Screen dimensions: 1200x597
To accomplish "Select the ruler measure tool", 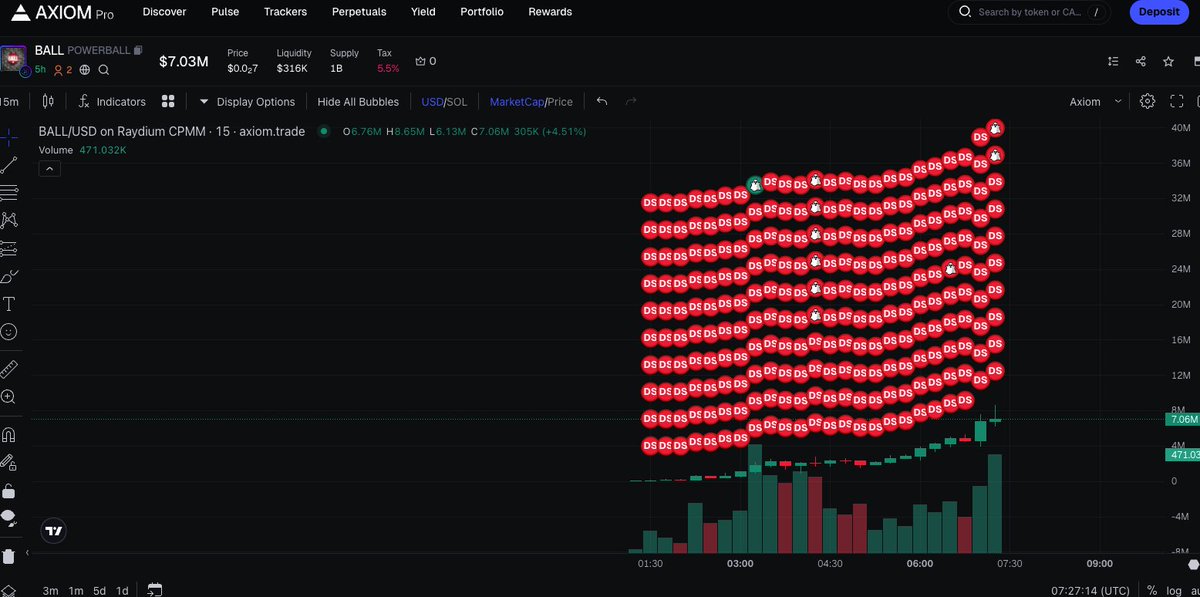I will pos(10,368).
